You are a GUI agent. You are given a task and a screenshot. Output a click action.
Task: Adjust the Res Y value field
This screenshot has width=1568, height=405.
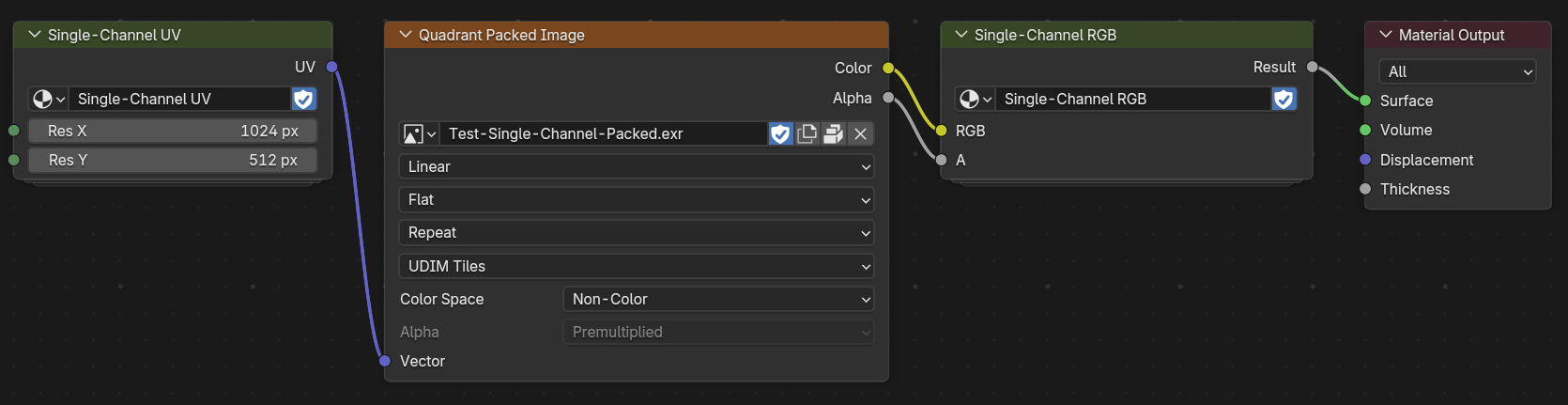pyautogui.click(x=173, y=160)
